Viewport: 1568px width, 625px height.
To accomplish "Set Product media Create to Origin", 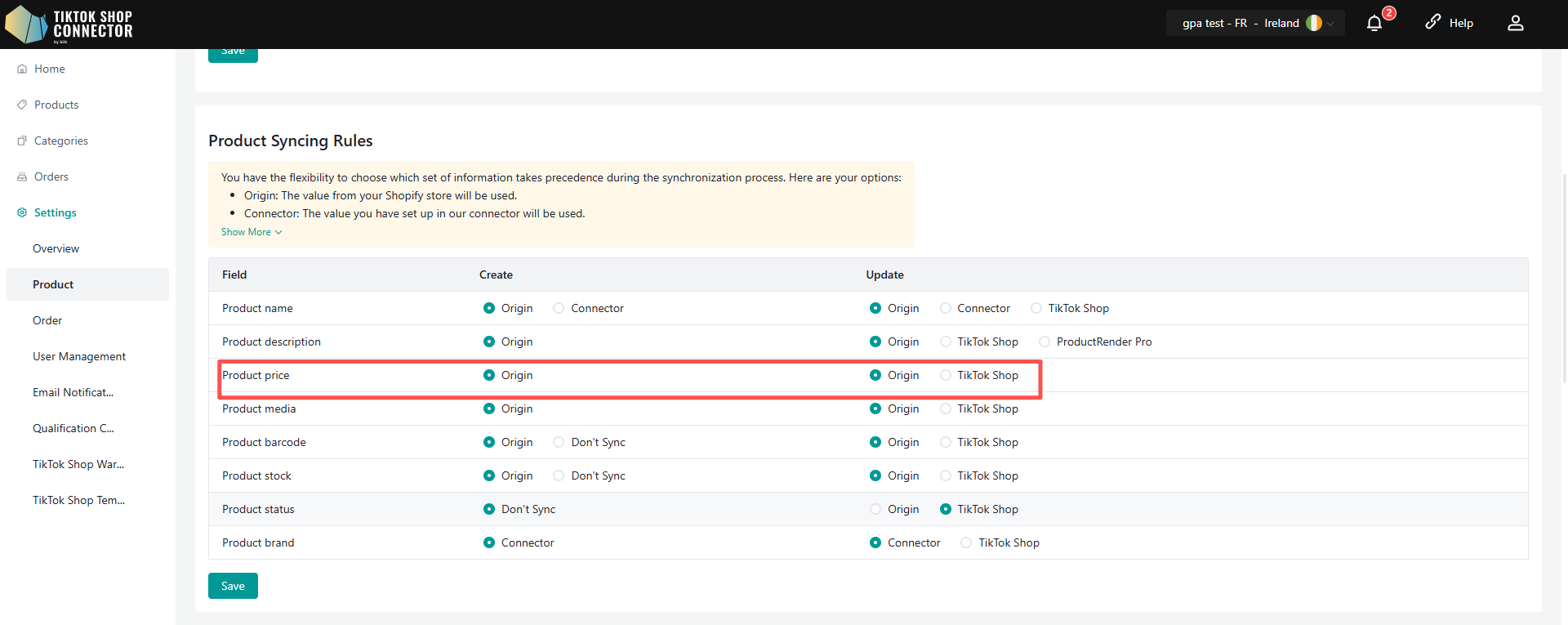I will pyautogui.click(x=489, y=408).
